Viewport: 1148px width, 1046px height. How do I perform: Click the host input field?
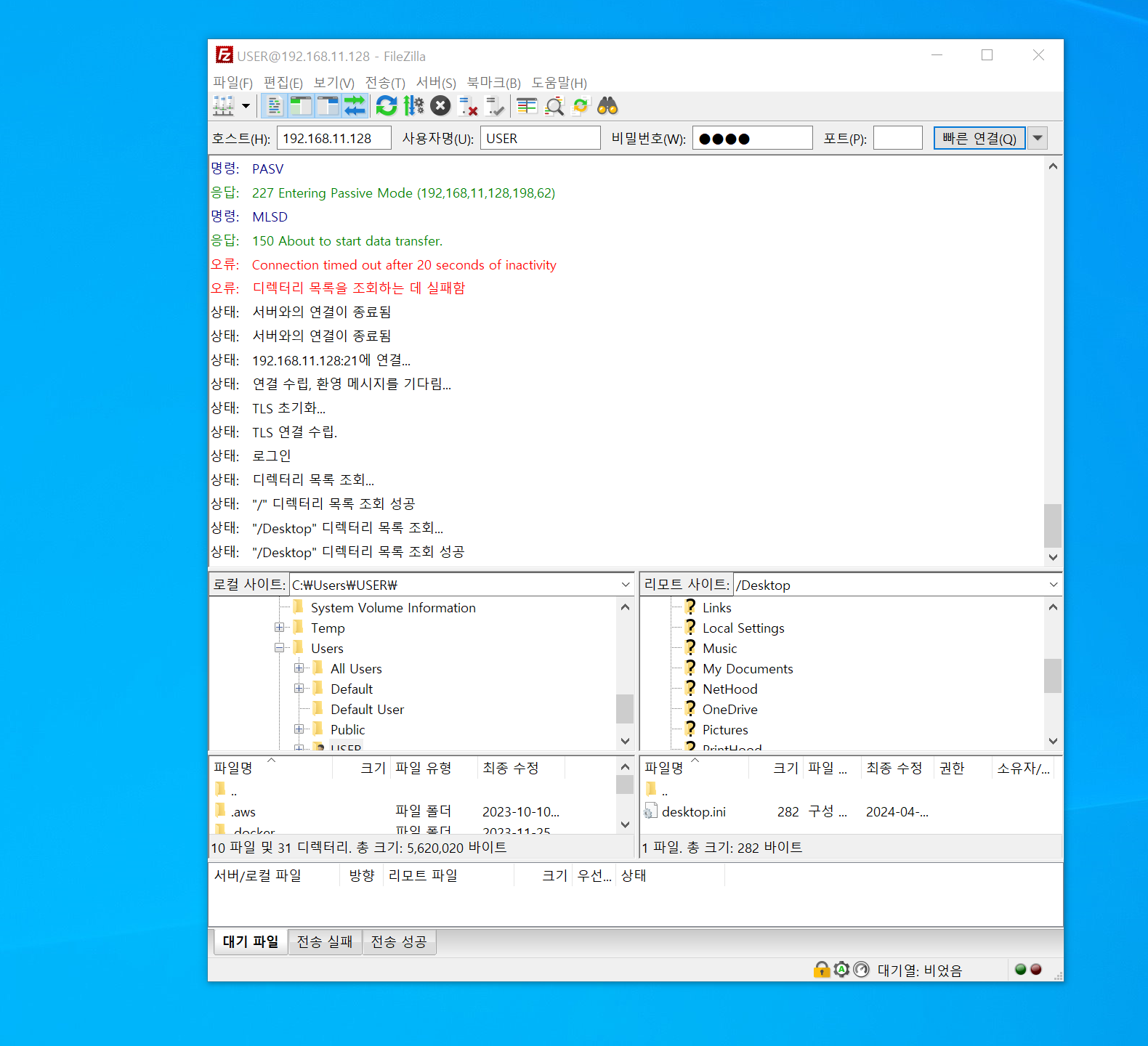334,138
